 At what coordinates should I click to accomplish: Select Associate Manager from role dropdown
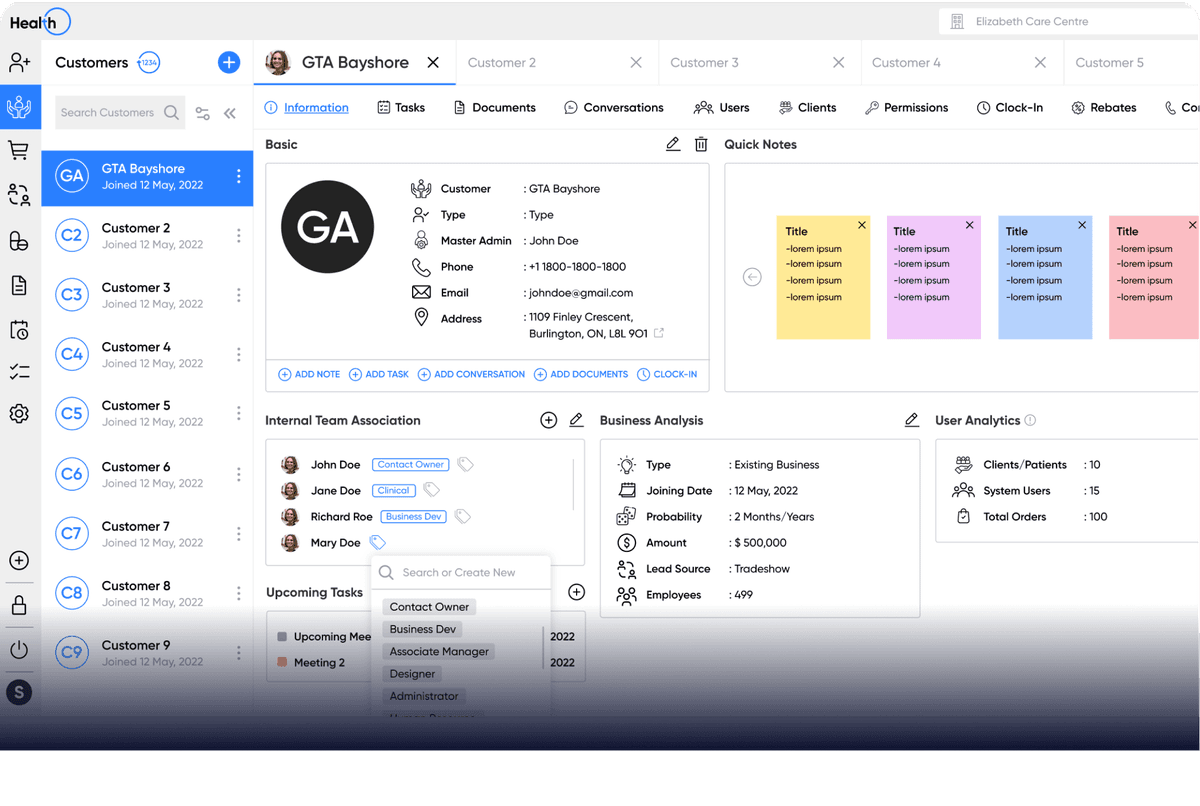point(439,651)
